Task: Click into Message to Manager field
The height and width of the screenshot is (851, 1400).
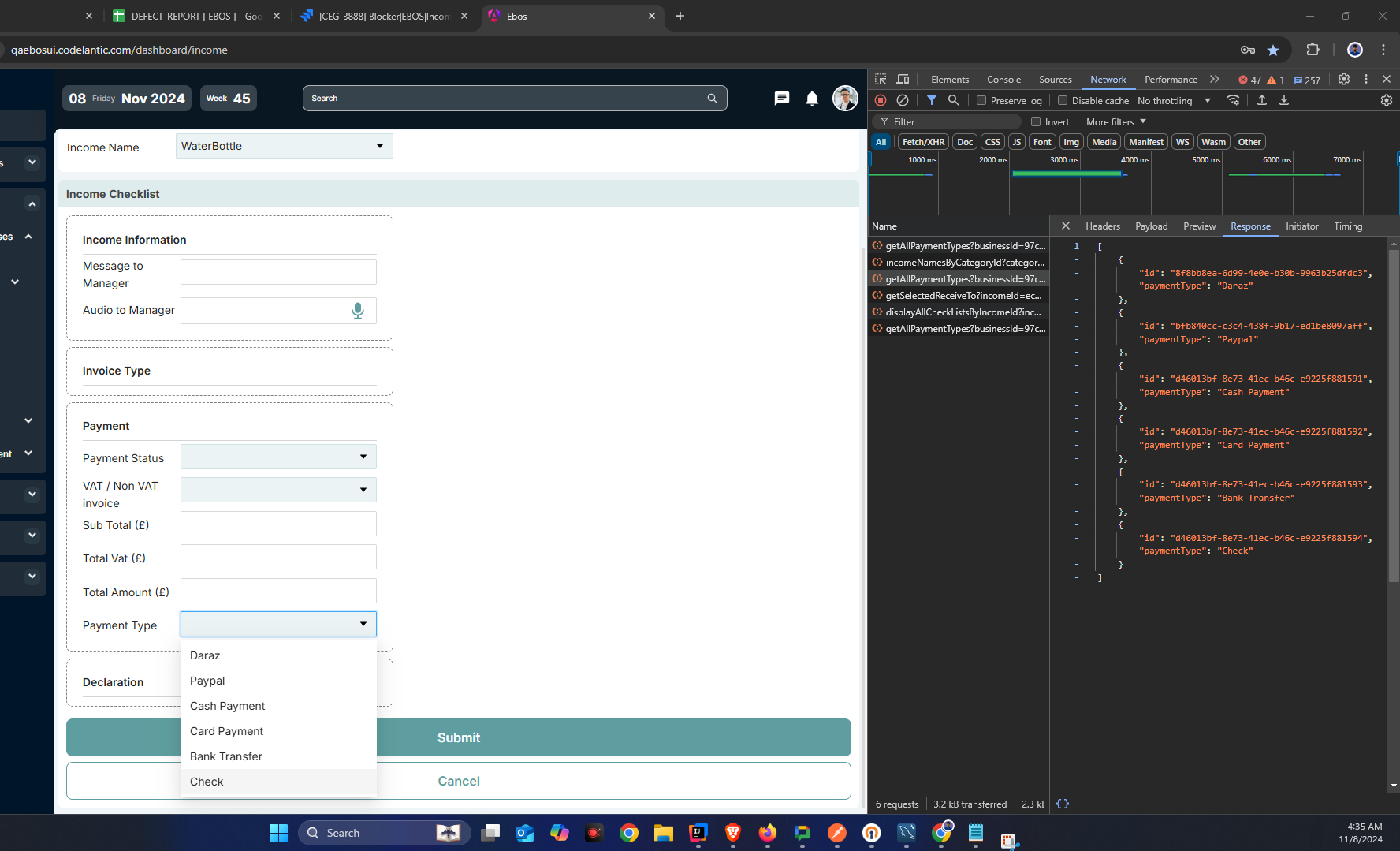Action: pyautogui.click(x=278, y=272)
